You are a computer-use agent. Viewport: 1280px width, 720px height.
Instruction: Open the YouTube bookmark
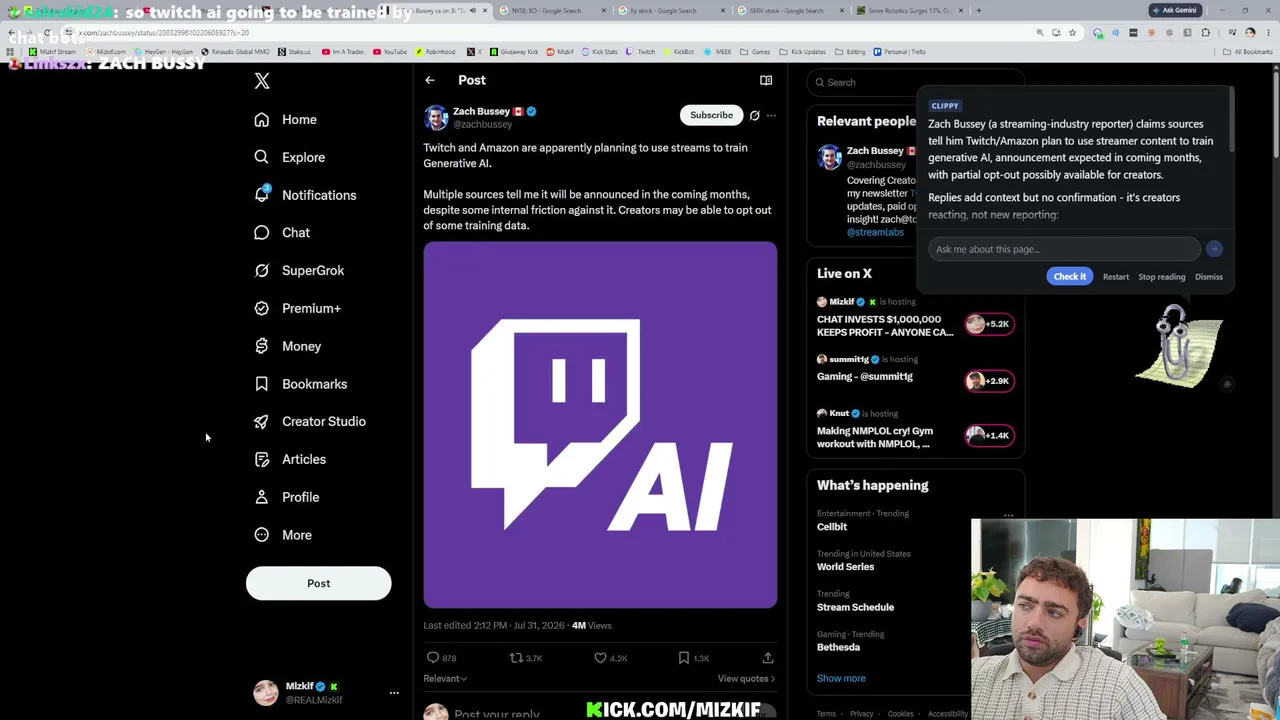pyautogui.click(x=389, y=52)
